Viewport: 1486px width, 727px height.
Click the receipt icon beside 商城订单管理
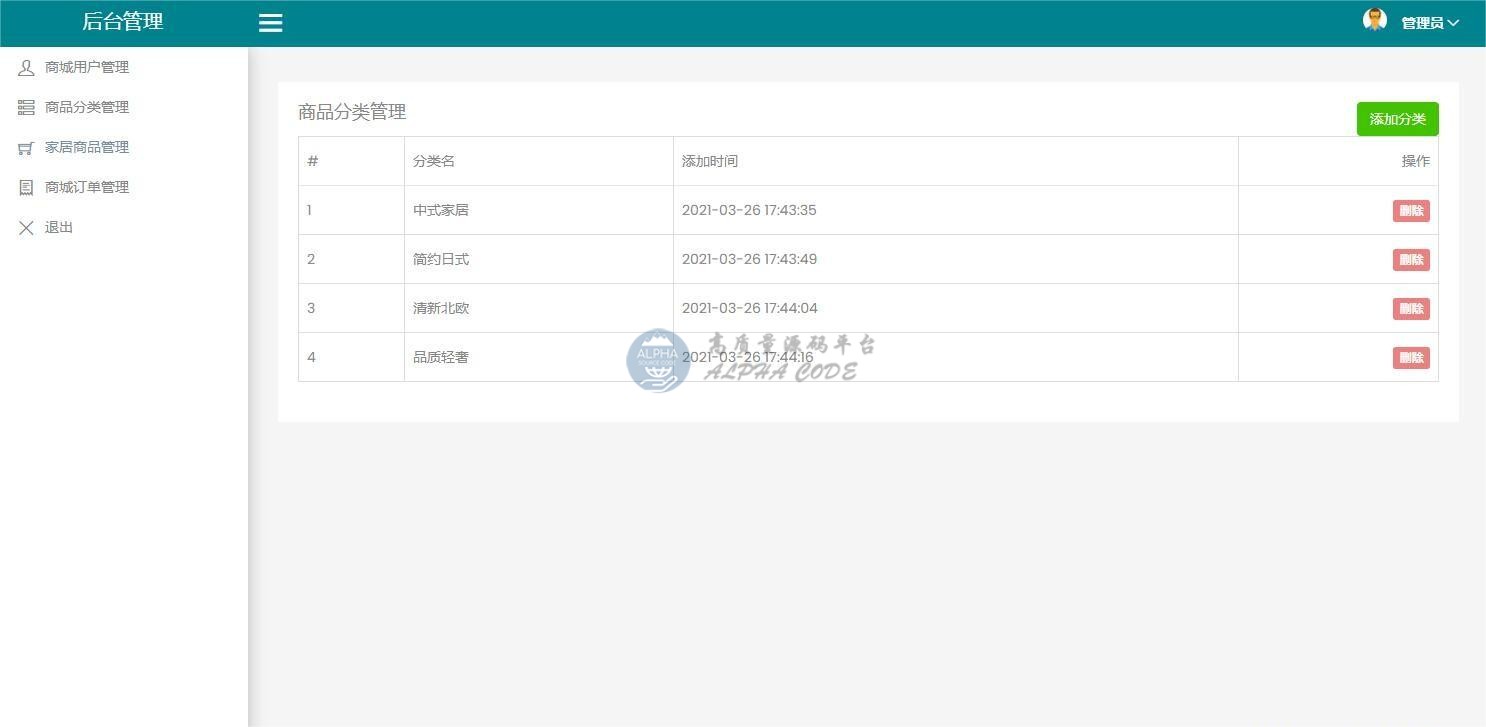(x=26, y=188)
